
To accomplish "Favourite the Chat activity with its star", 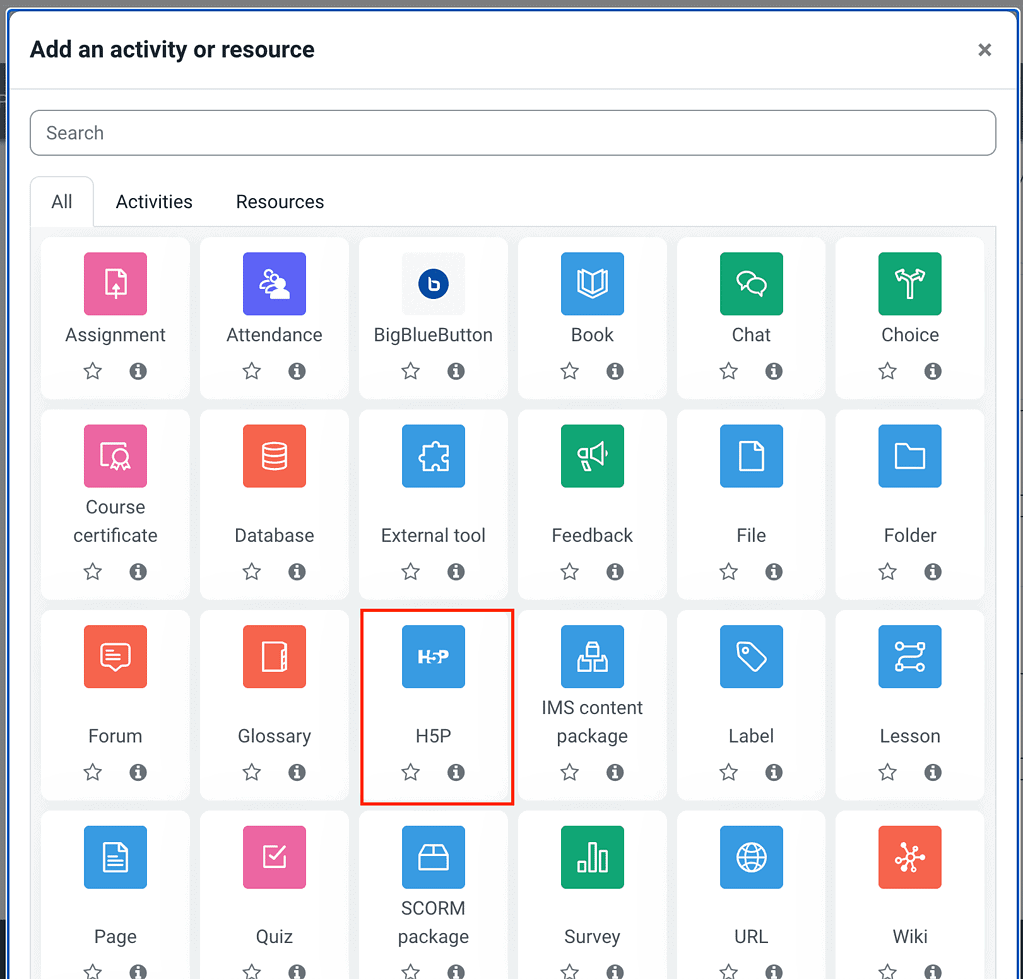I will 729,371.
